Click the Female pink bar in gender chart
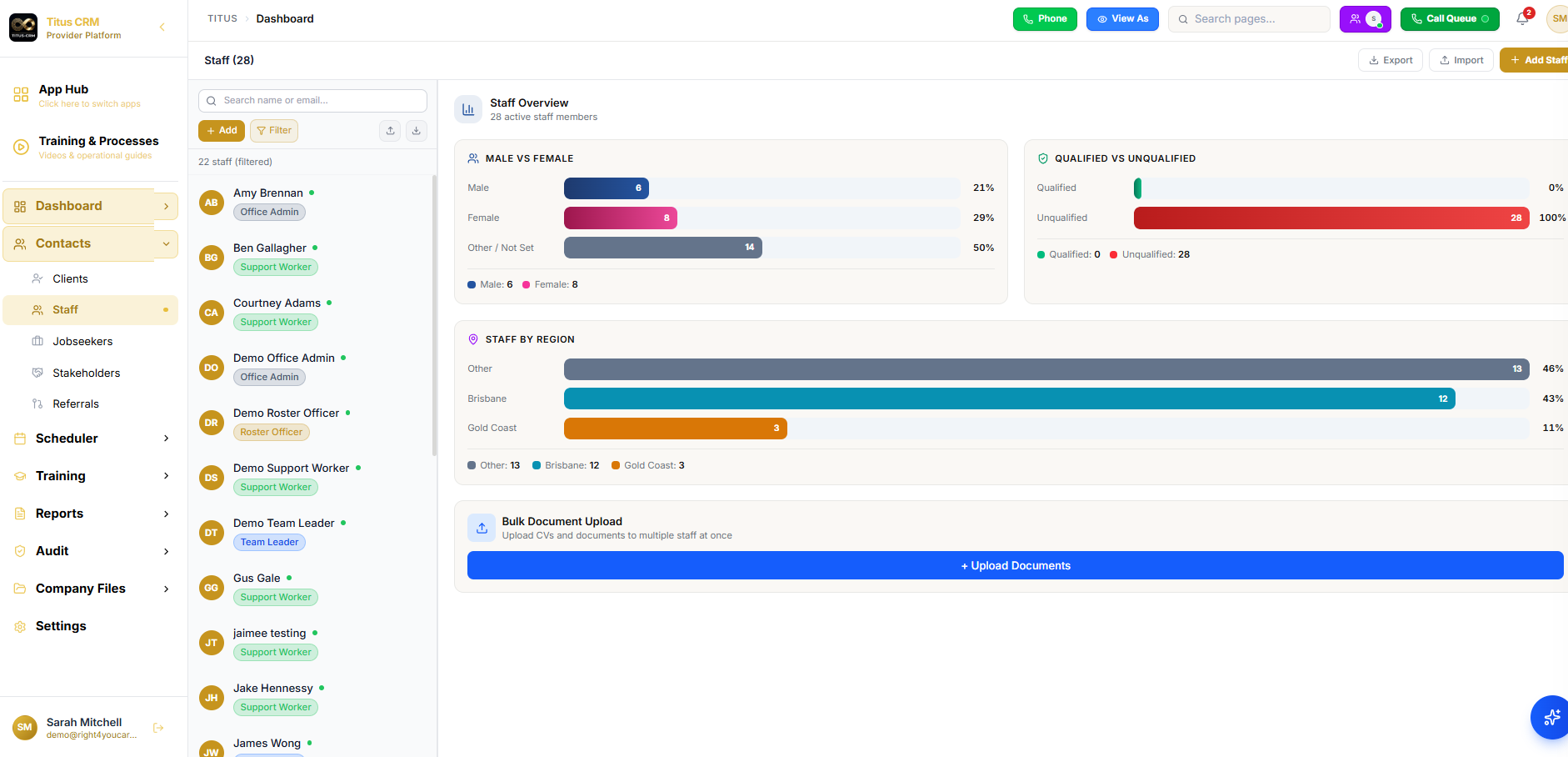 pos(621,218)
